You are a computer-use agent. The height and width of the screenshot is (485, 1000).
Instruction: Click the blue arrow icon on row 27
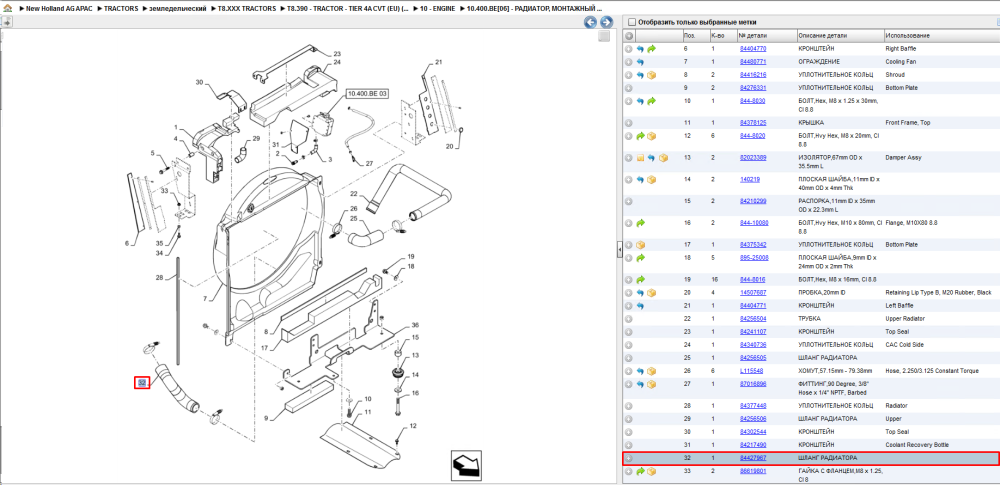[x=640, y=384]
